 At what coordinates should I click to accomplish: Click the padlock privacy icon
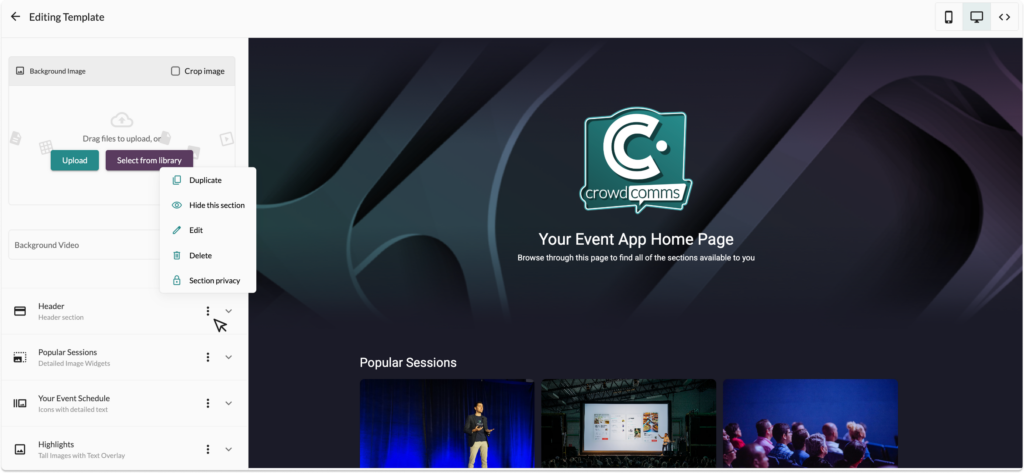[176, 280]
